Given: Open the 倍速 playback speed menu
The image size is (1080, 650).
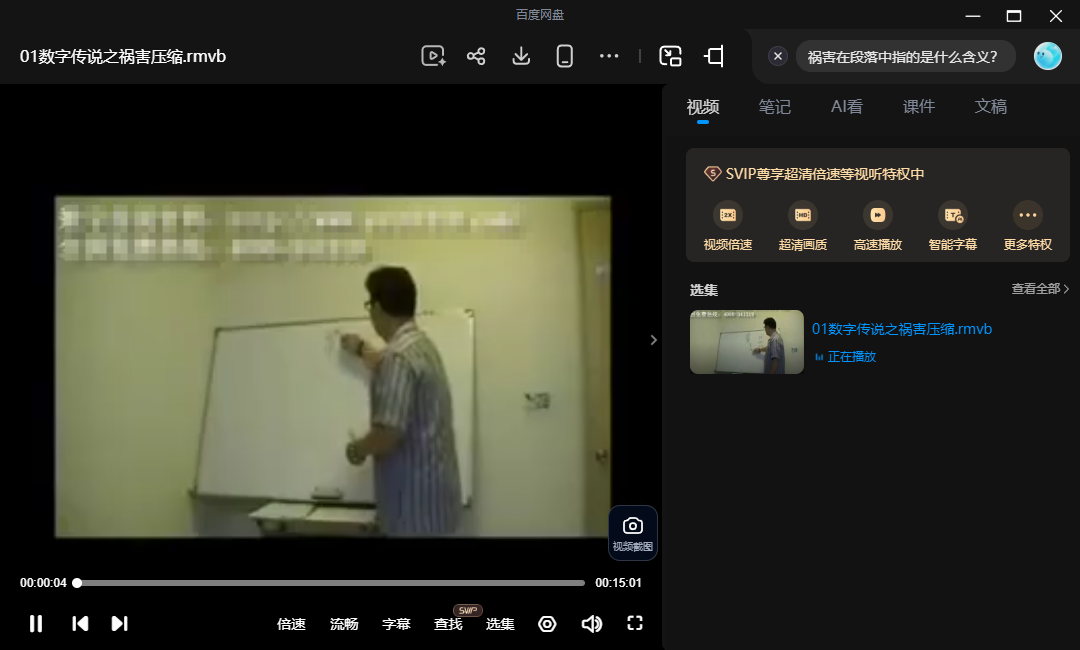Looking at the screenshot, I should click(x=291, y=624).
